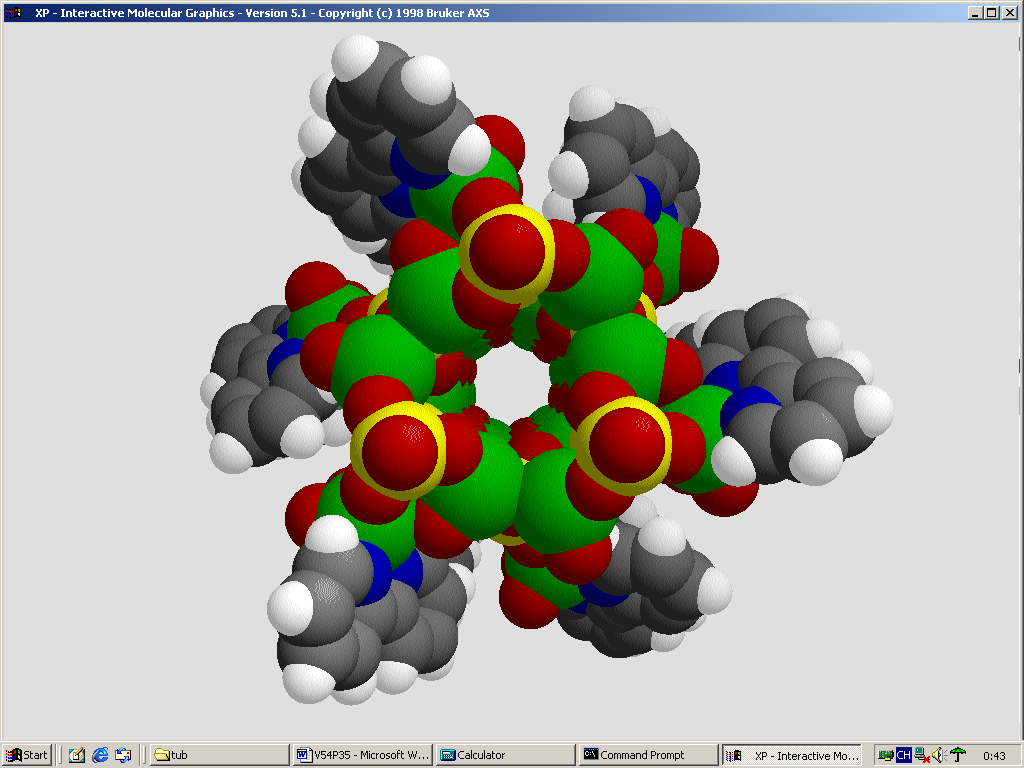Open the Calculator taskbar window
The height and width of the screenshot is (768, 1024).
click(506, 755)
